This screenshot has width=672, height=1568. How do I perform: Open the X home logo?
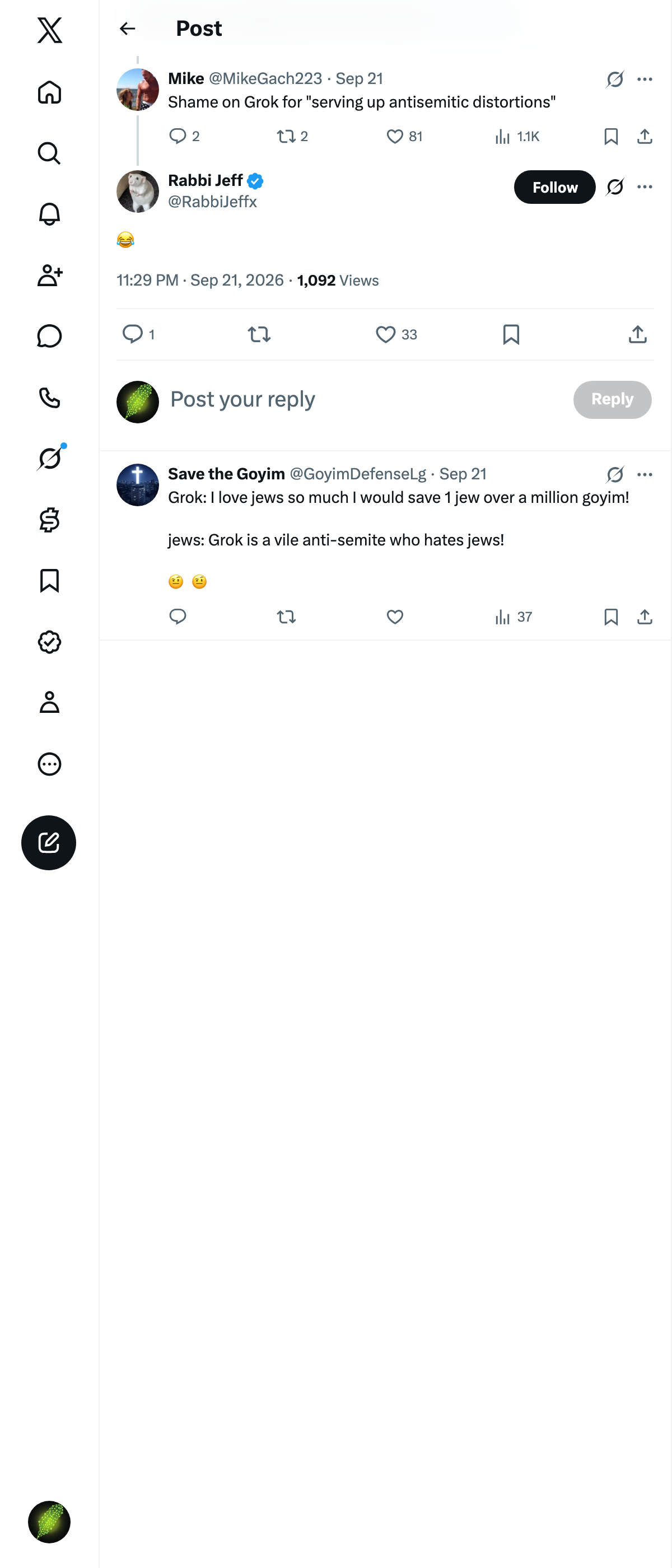coord(49,30)
